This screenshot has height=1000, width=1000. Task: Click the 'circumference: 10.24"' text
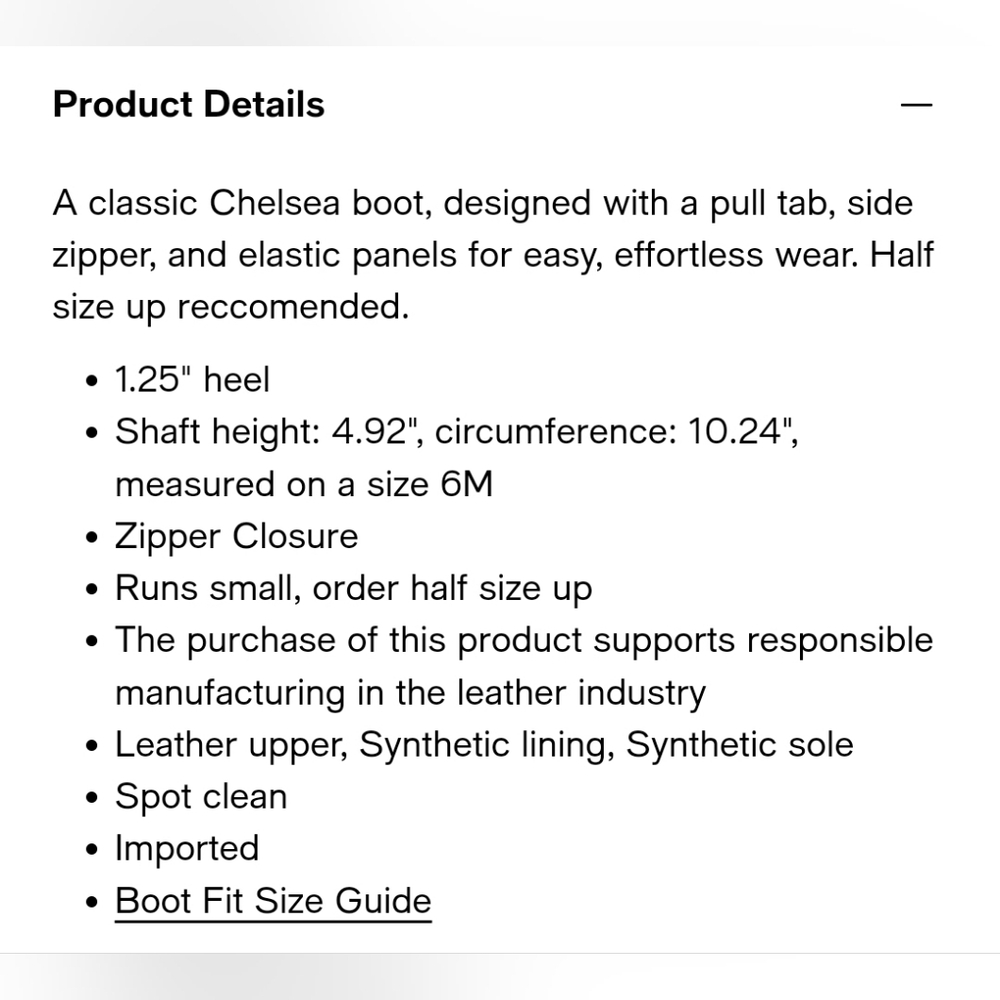(x=616, y=432)
